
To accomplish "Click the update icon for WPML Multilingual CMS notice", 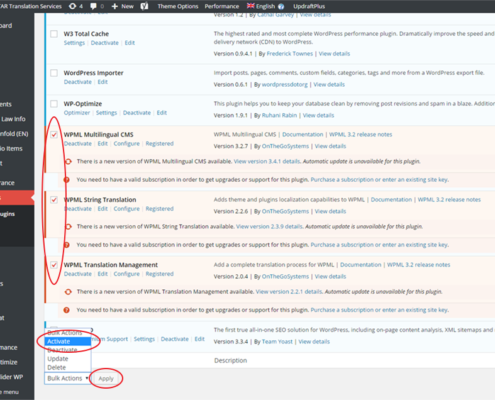I will (x=68, y=161).
